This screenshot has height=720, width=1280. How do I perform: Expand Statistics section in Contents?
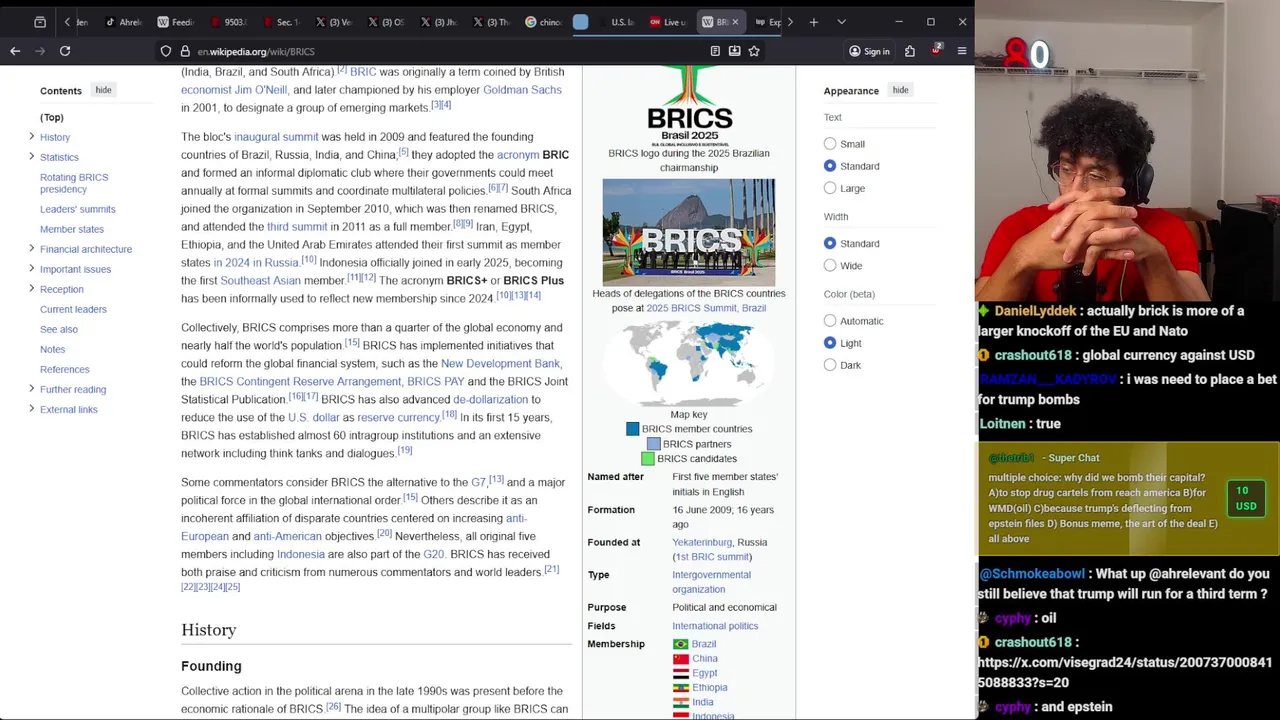[31, 156]
